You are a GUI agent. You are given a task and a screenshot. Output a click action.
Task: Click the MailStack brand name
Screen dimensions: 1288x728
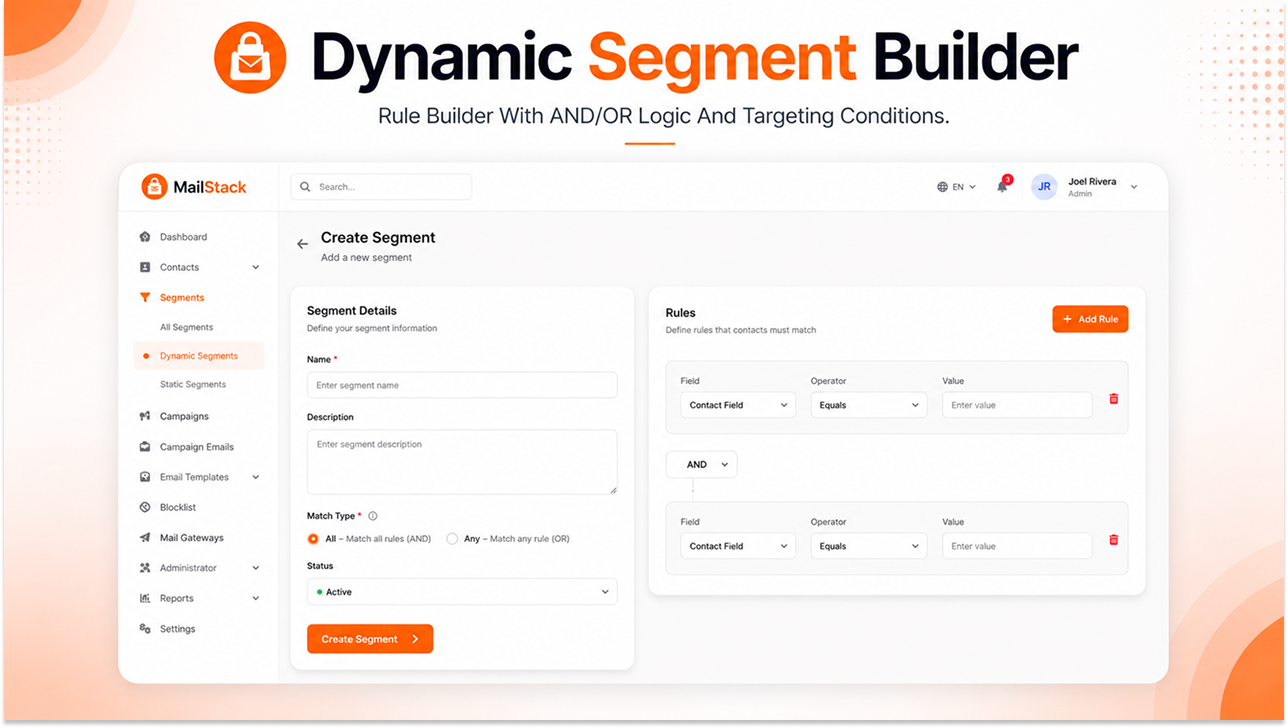(x=210, y=187)
